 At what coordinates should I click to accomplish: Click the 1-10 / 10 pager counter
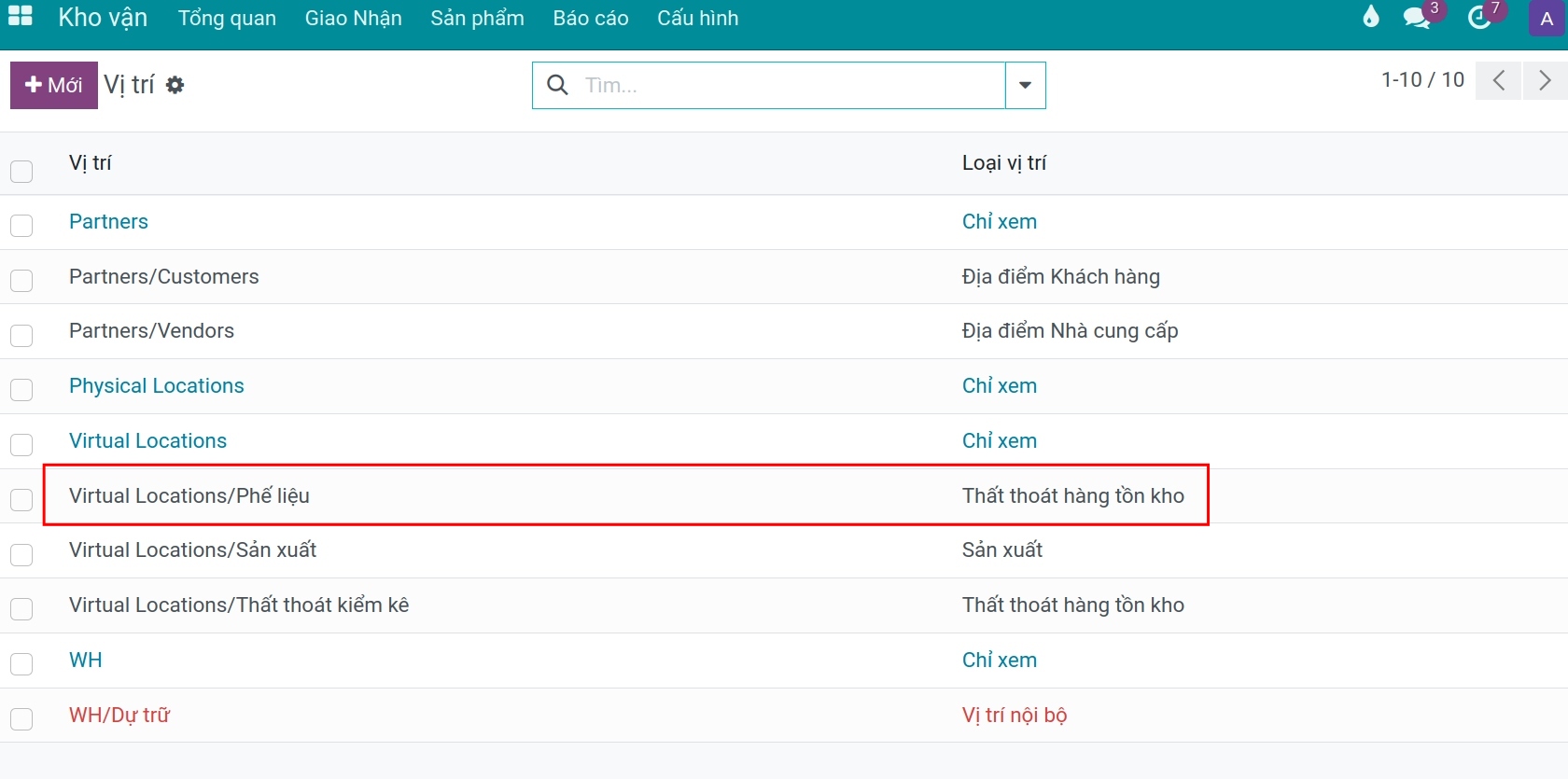click(1422, 79)
